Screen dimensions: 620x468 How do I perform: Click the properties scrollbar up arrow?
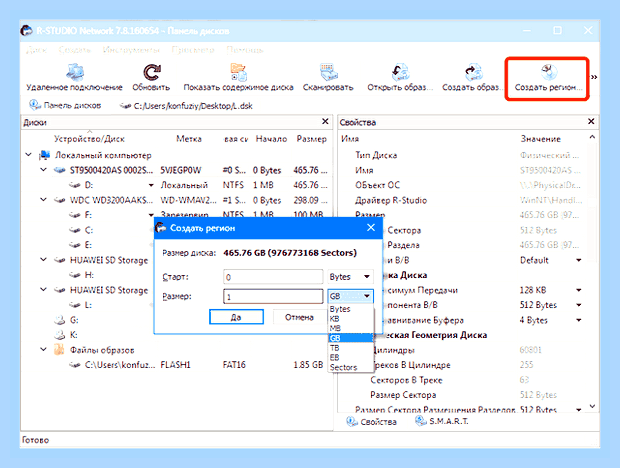[x=592, y=137]
